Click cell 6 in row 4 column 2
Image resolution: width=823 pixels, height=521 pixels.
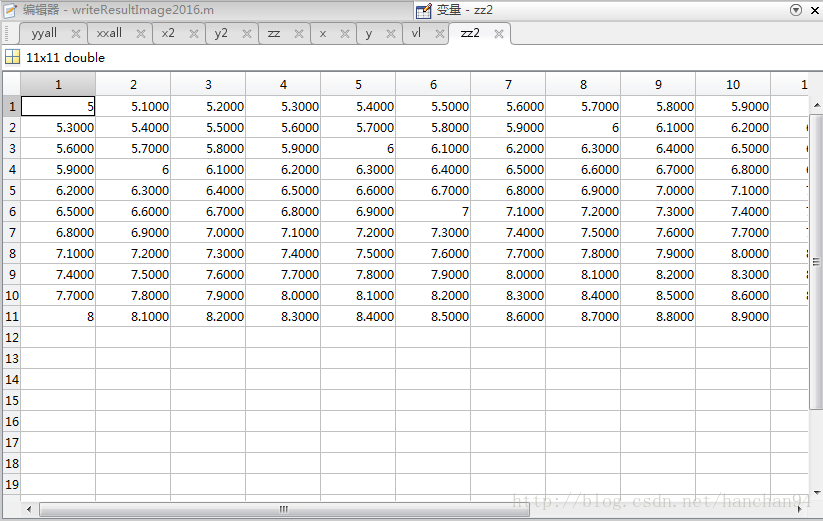(x=133, y=169)
